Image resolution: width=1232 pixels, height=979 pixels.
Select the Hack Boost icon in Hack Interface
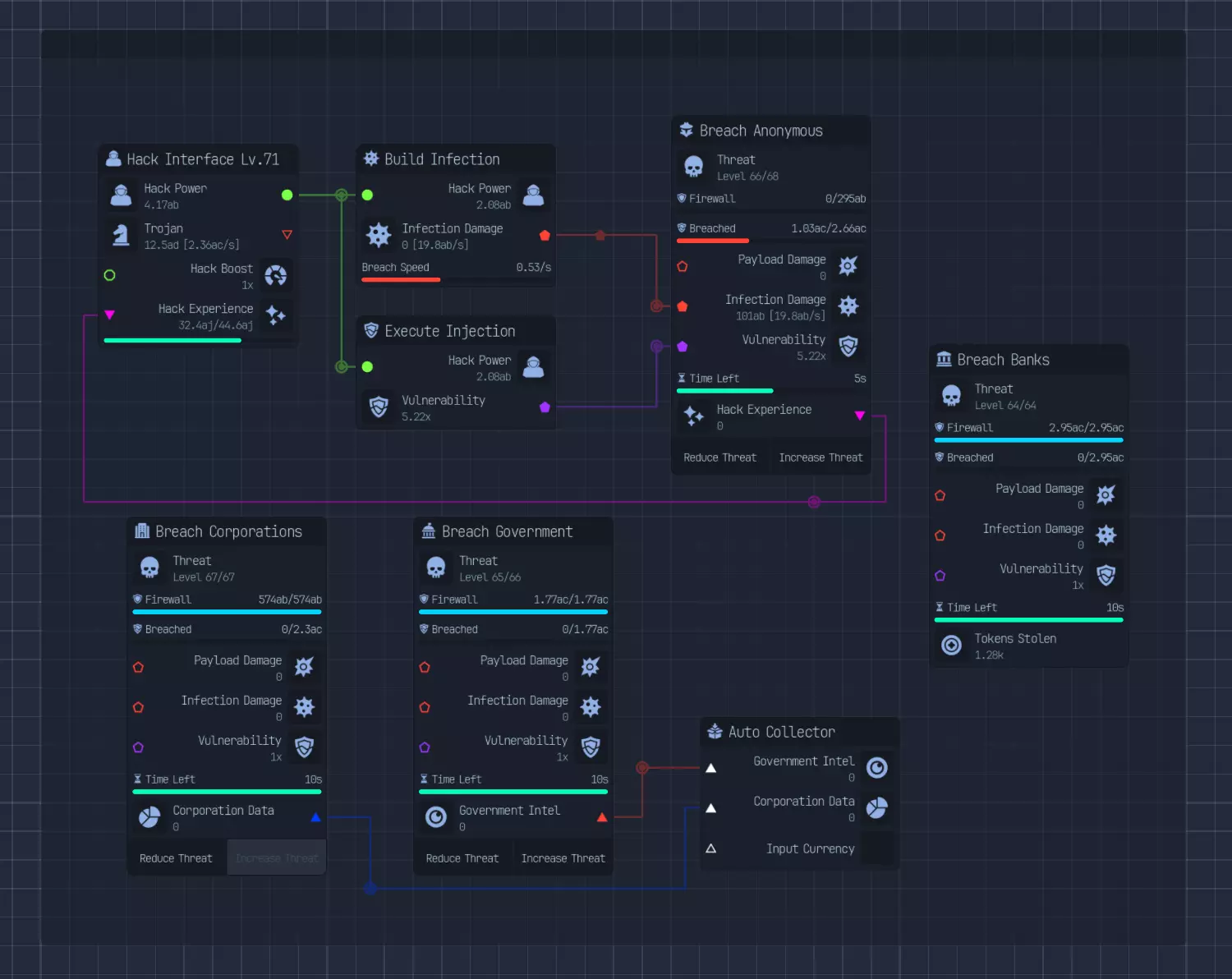point(276,276)
